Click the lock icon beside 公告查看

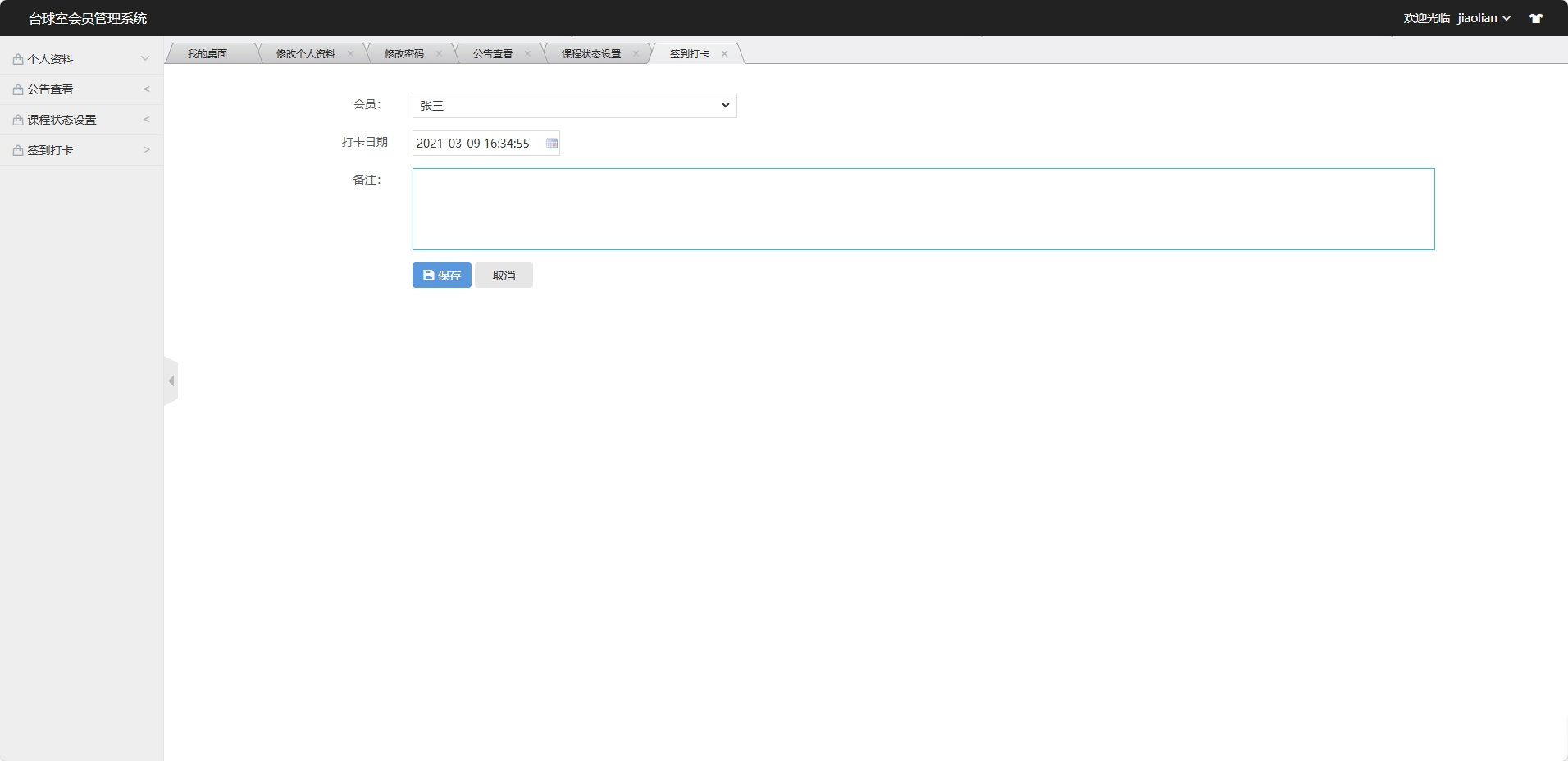point(18,89)
